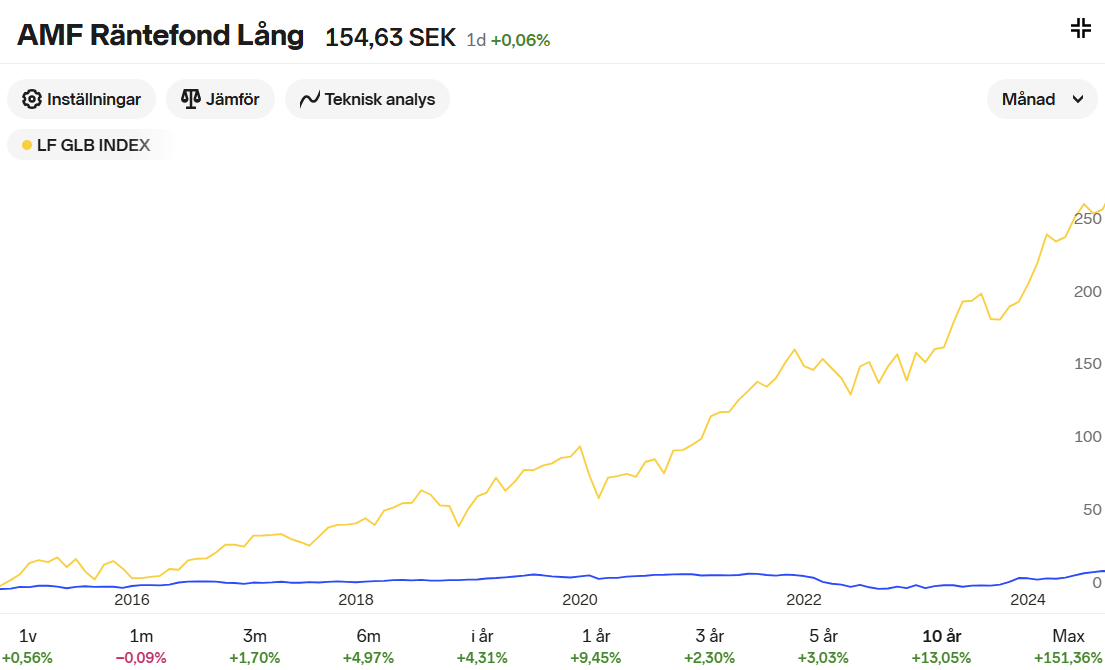Image resolution: width=1105 pixels, height=670 pixels.
Task: Click the chevron arrow beside Månad
Action: tap(1078, 99)
